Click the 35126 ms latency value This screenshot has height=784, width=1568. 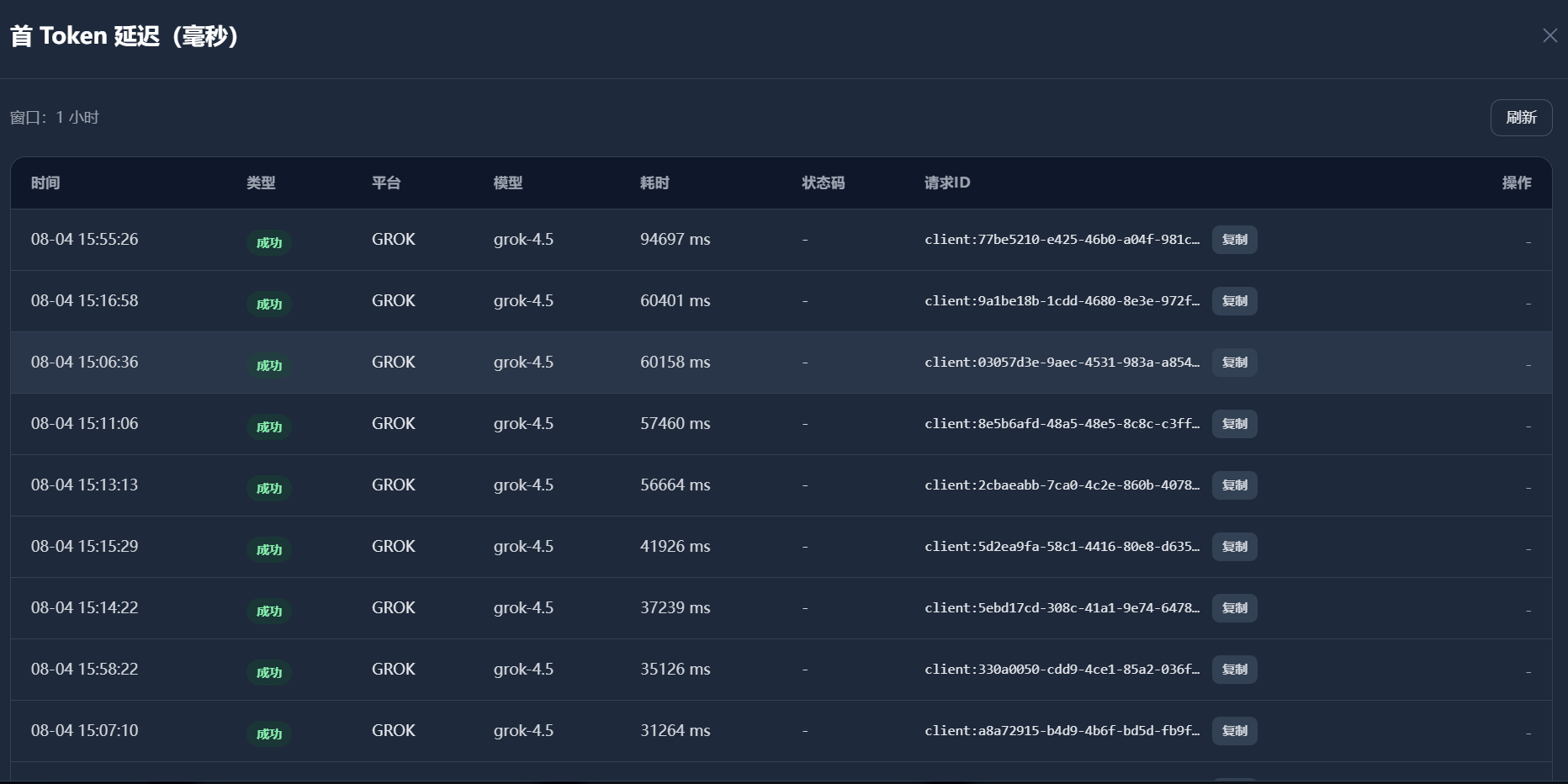pos(675,670)
